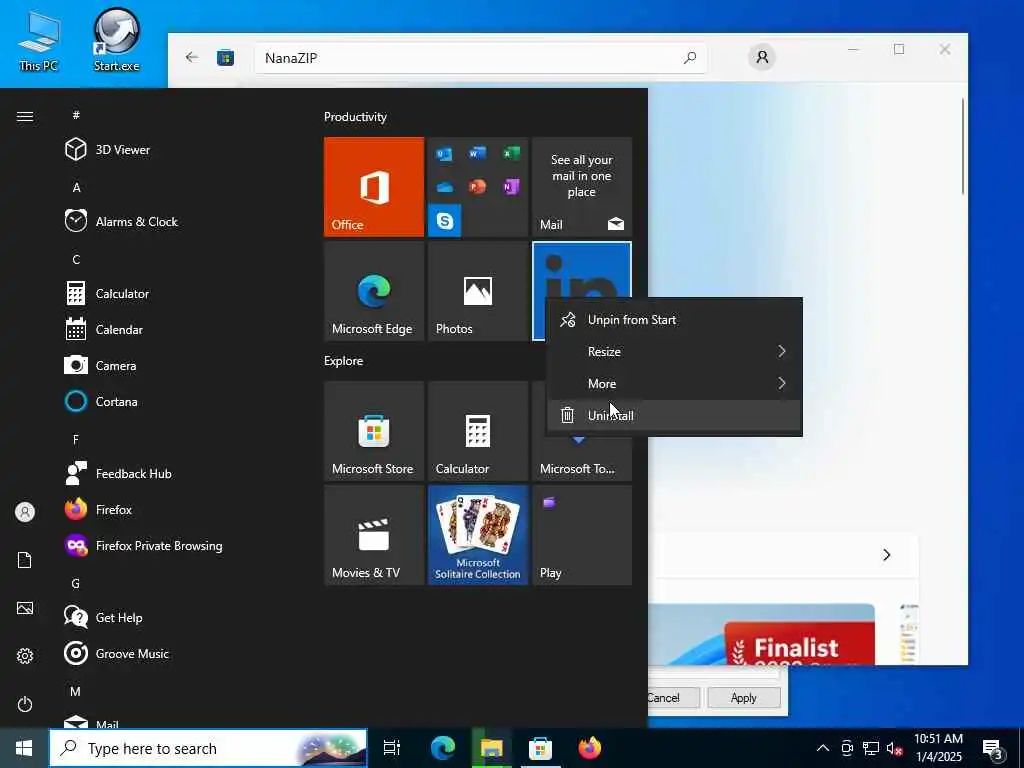Screen dimensions: 1024x768
Task: Open Movies & TV tile
Action: click(374, 535)
